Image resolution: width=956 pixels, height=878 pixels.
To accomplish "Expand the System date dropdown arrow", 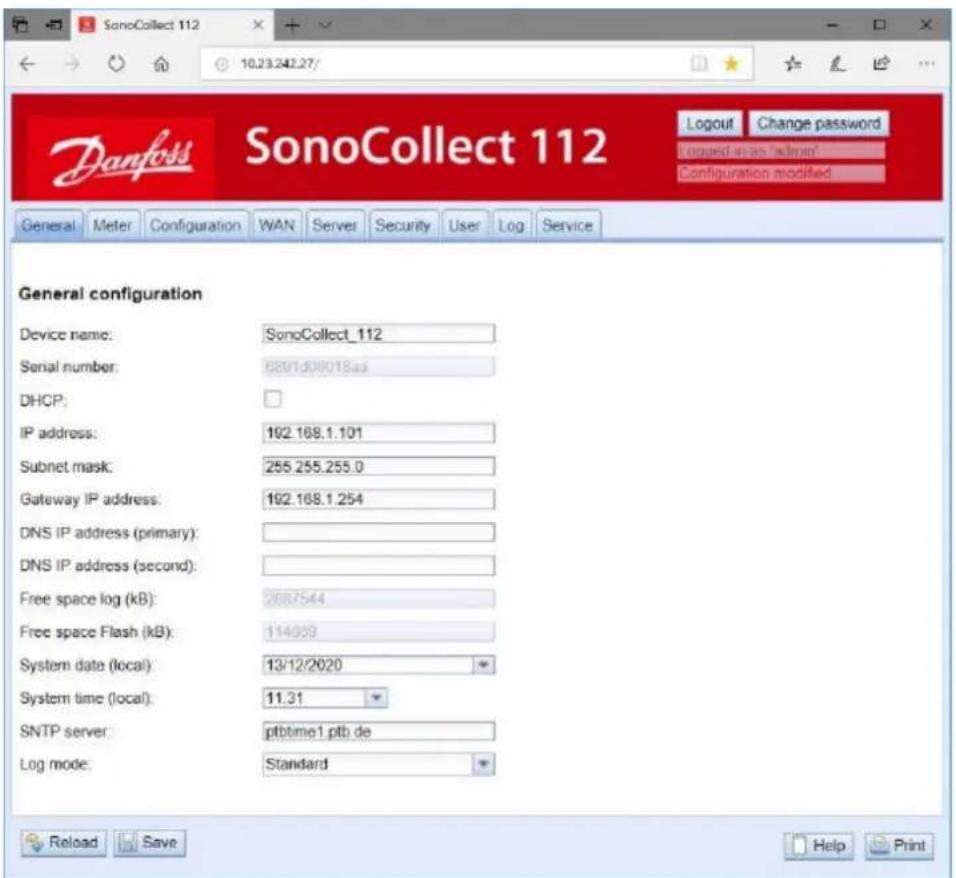I will coord(483,665).
